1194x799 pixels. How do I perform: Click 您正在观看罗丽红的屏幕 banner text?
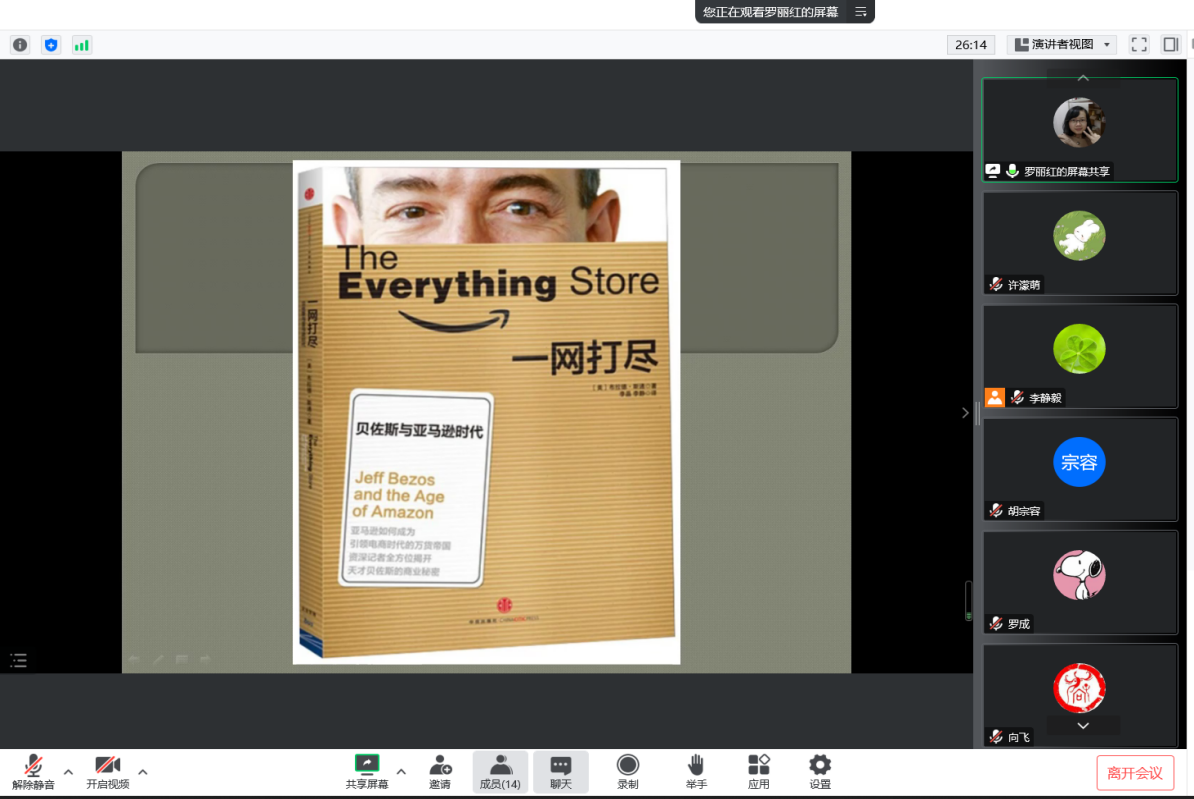point(770,11)
